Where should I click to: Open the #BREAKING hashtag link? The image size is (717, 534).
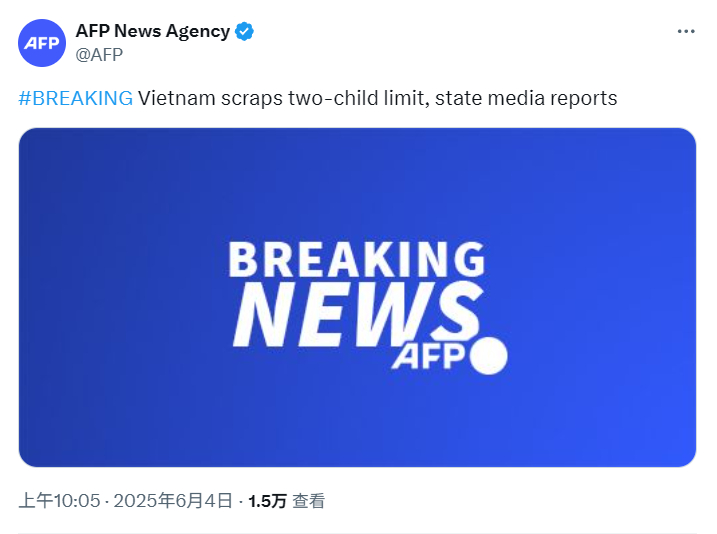(75, 98)
